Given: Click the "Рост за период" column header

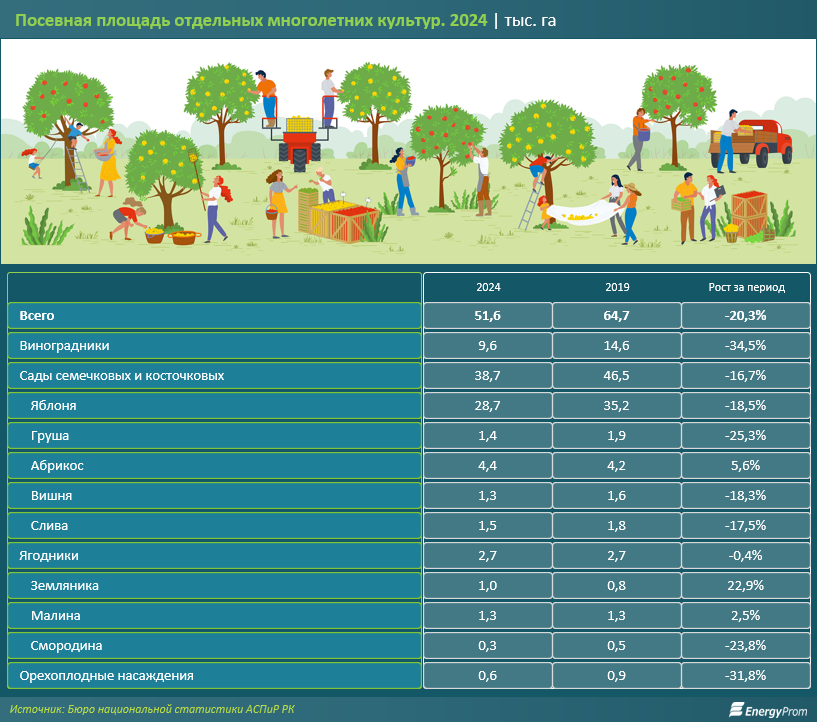Looking at the screenshot, I should coord(746,287).
